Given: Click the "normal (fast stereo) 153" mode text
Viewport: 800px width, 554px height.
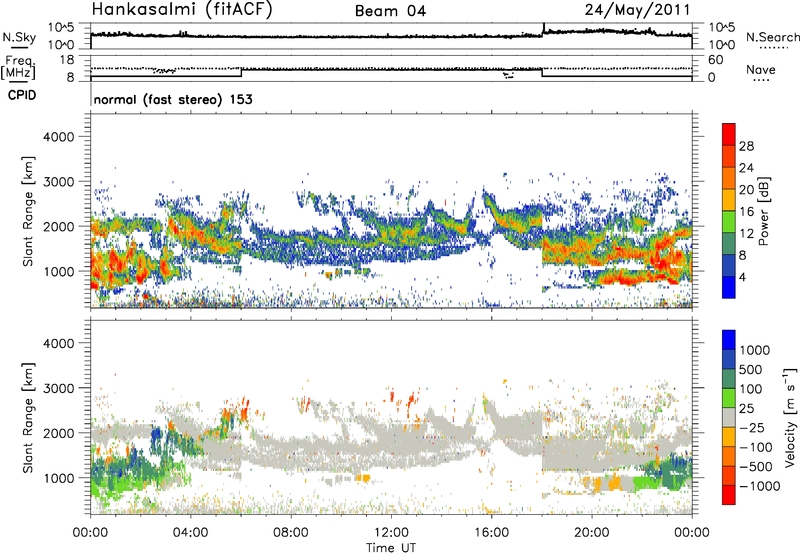Looking at the screenshot, I should pos(173,99).
